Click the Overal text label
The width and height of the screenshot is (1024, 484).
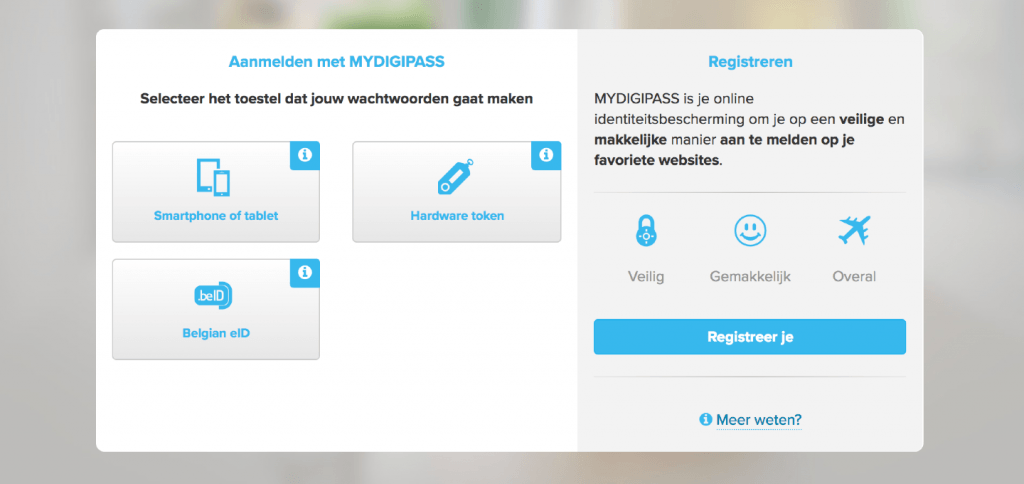pos(854,276)
